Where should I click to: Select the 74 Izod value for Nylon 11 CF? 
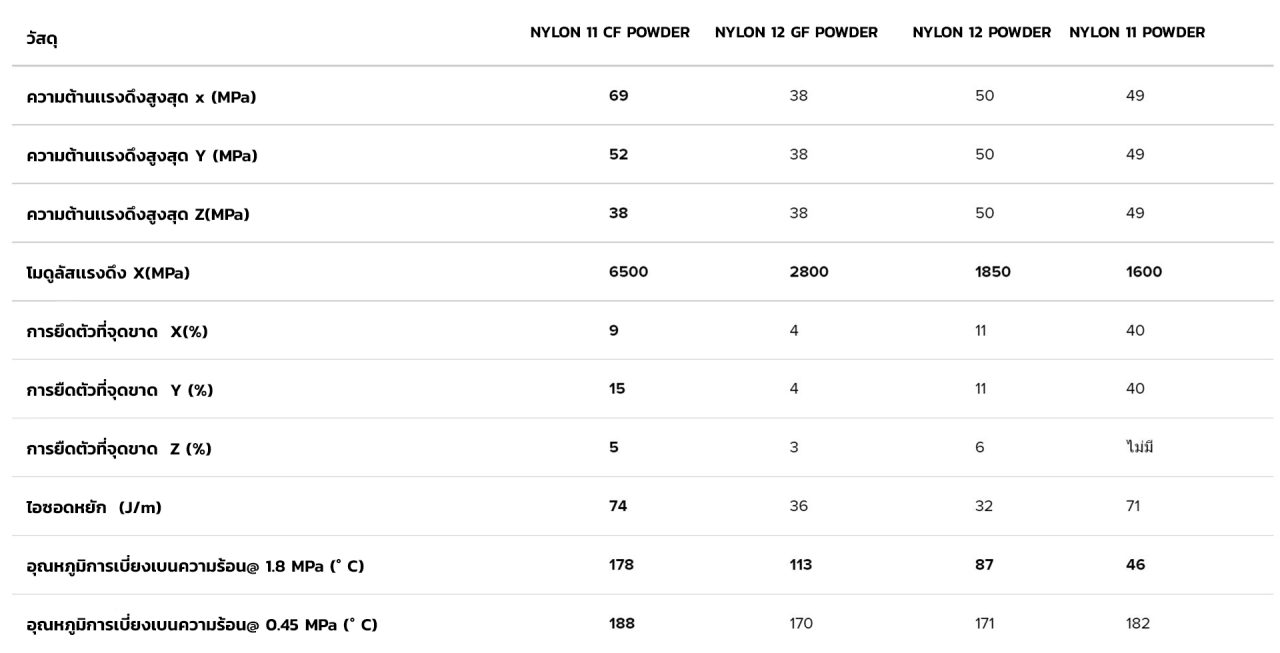618,506
